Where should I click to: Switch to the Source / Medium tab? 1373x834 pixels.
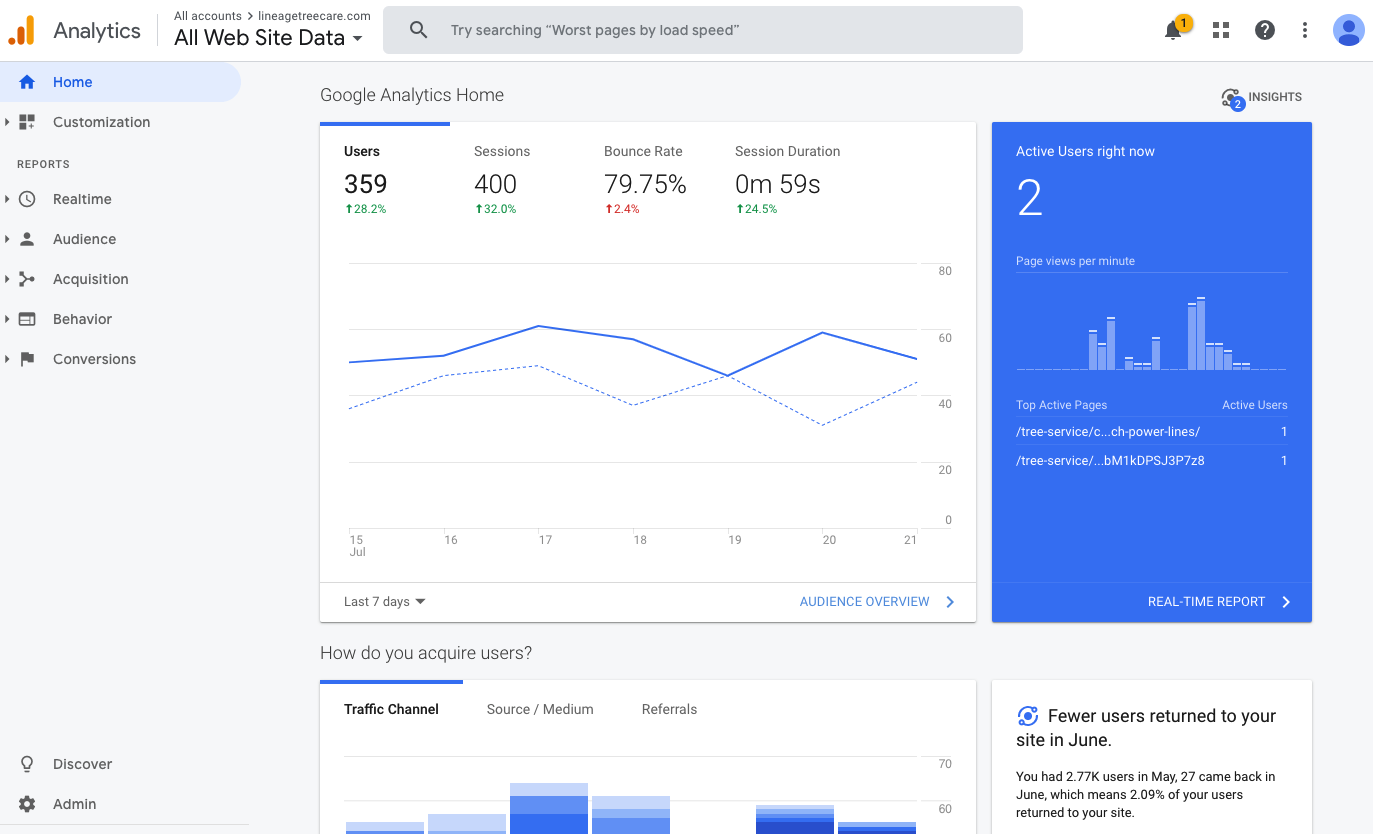540,709
